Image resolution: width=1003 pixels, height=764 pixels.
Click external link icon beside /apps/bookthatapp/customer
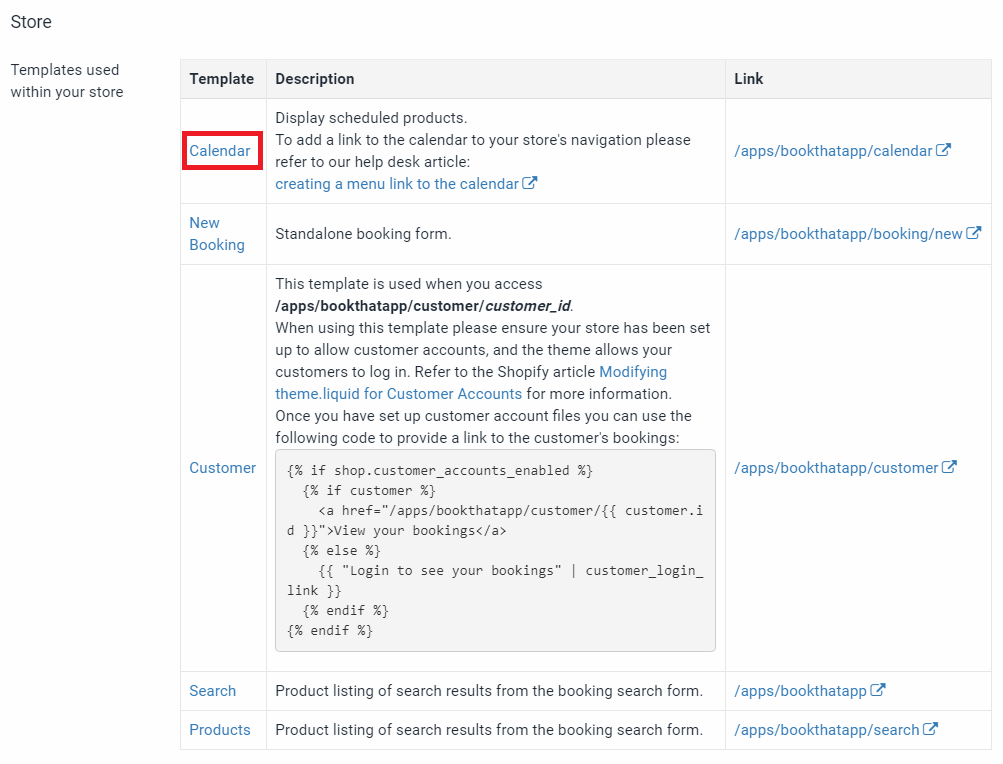pyautogui.click(x=949, y=467)
